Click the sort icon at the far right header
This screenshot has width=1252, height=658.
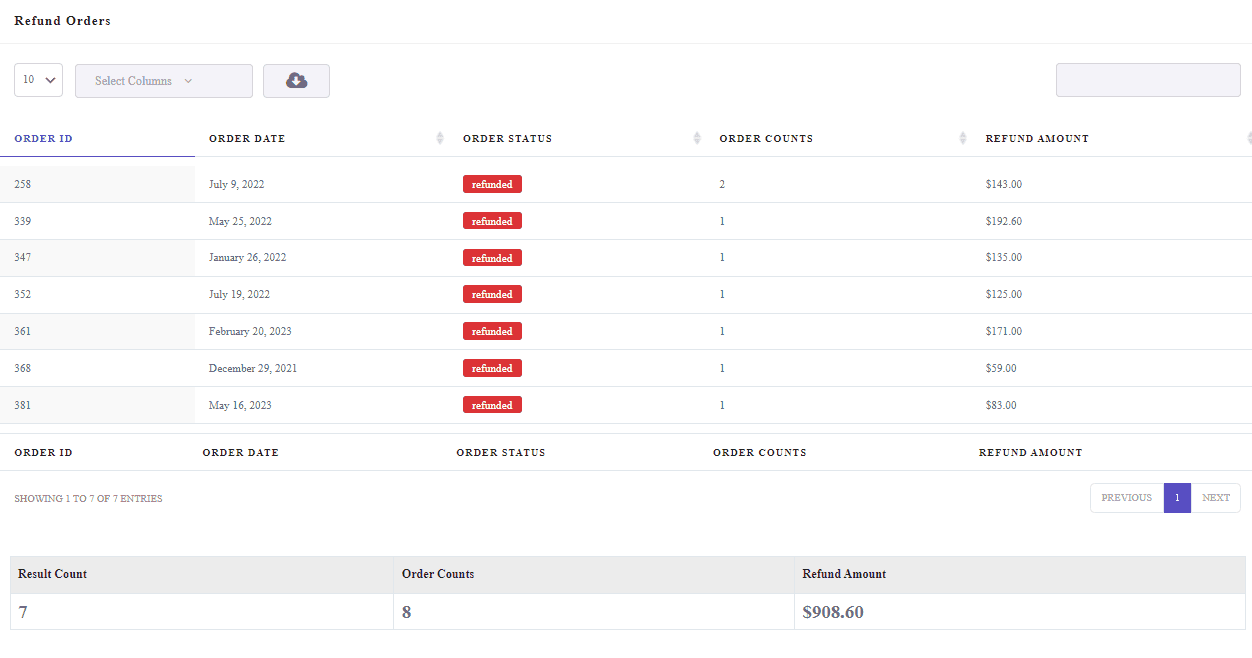1247,138
